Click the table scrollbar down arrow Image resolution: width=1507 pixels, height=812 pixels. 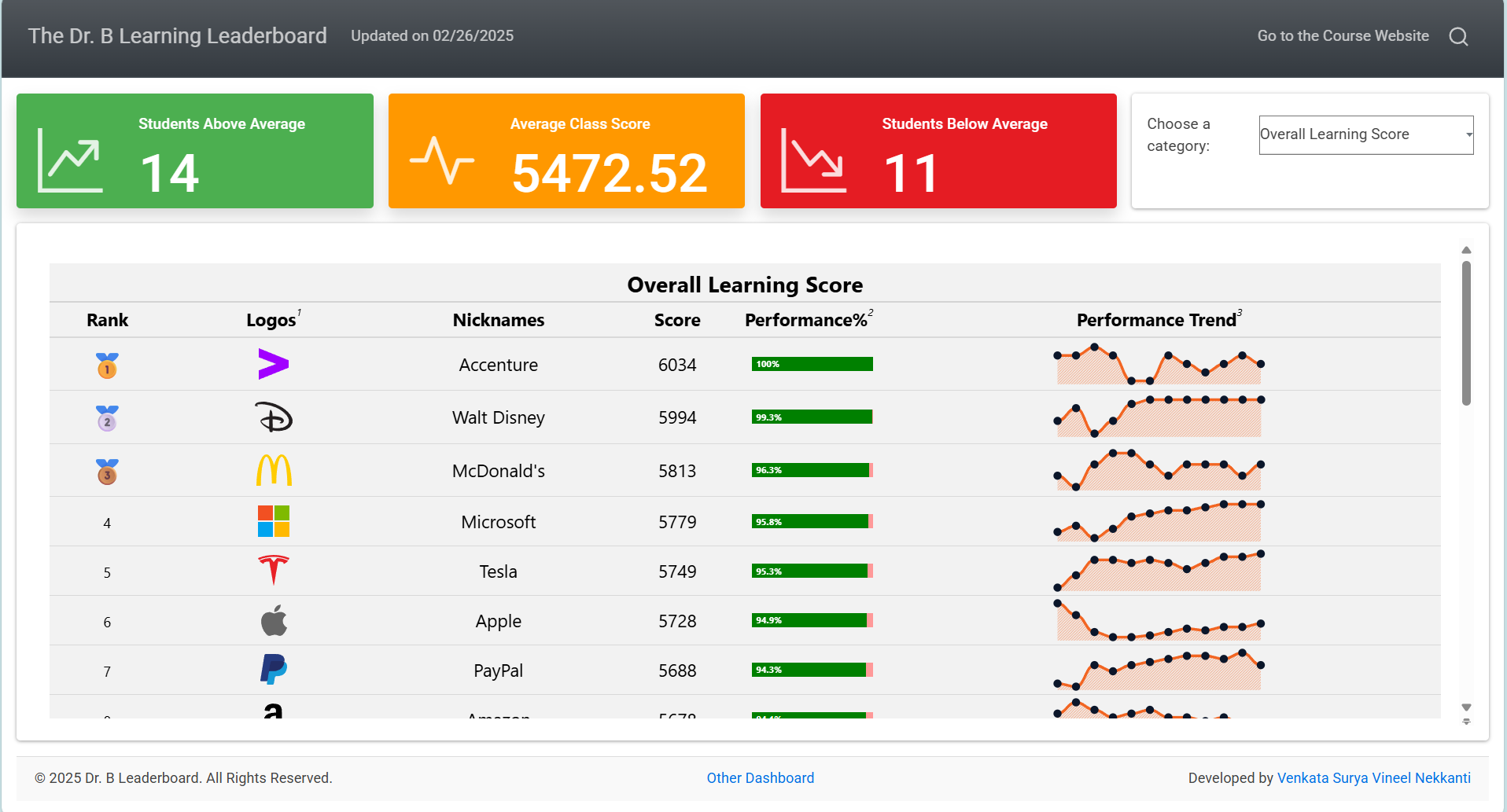coord(1466,707)
